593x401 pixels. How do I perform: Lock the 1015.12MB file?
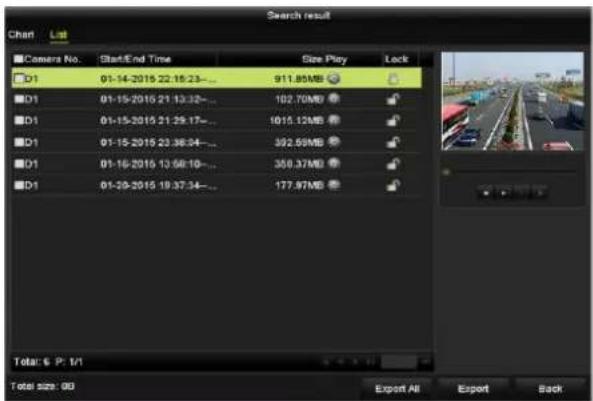[393, 121]
